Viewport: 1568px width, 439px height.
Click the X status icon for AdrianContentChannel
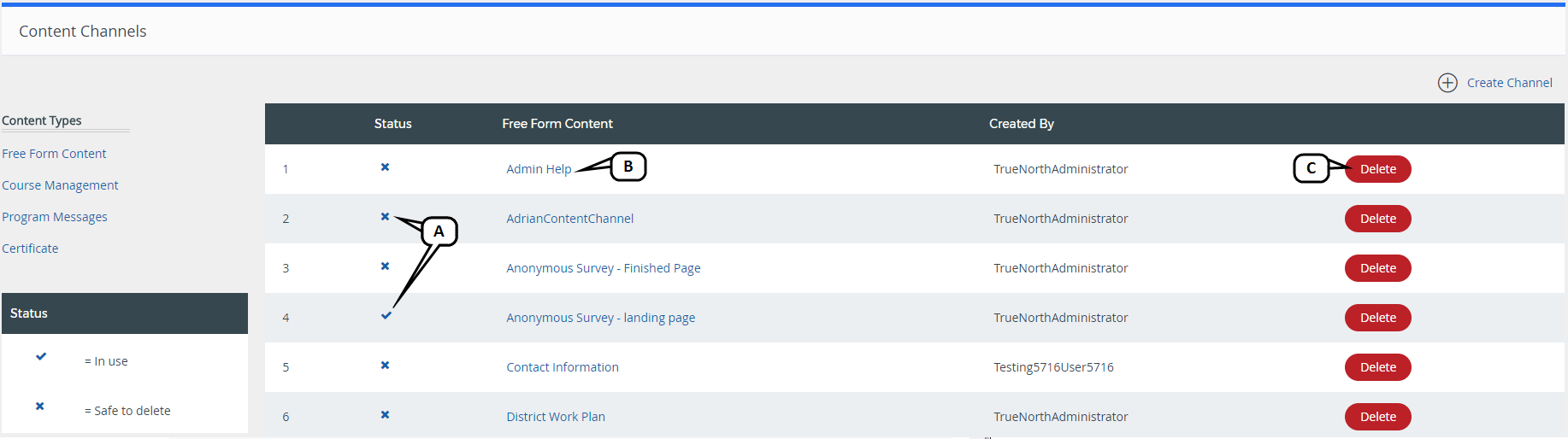(385, 217)
